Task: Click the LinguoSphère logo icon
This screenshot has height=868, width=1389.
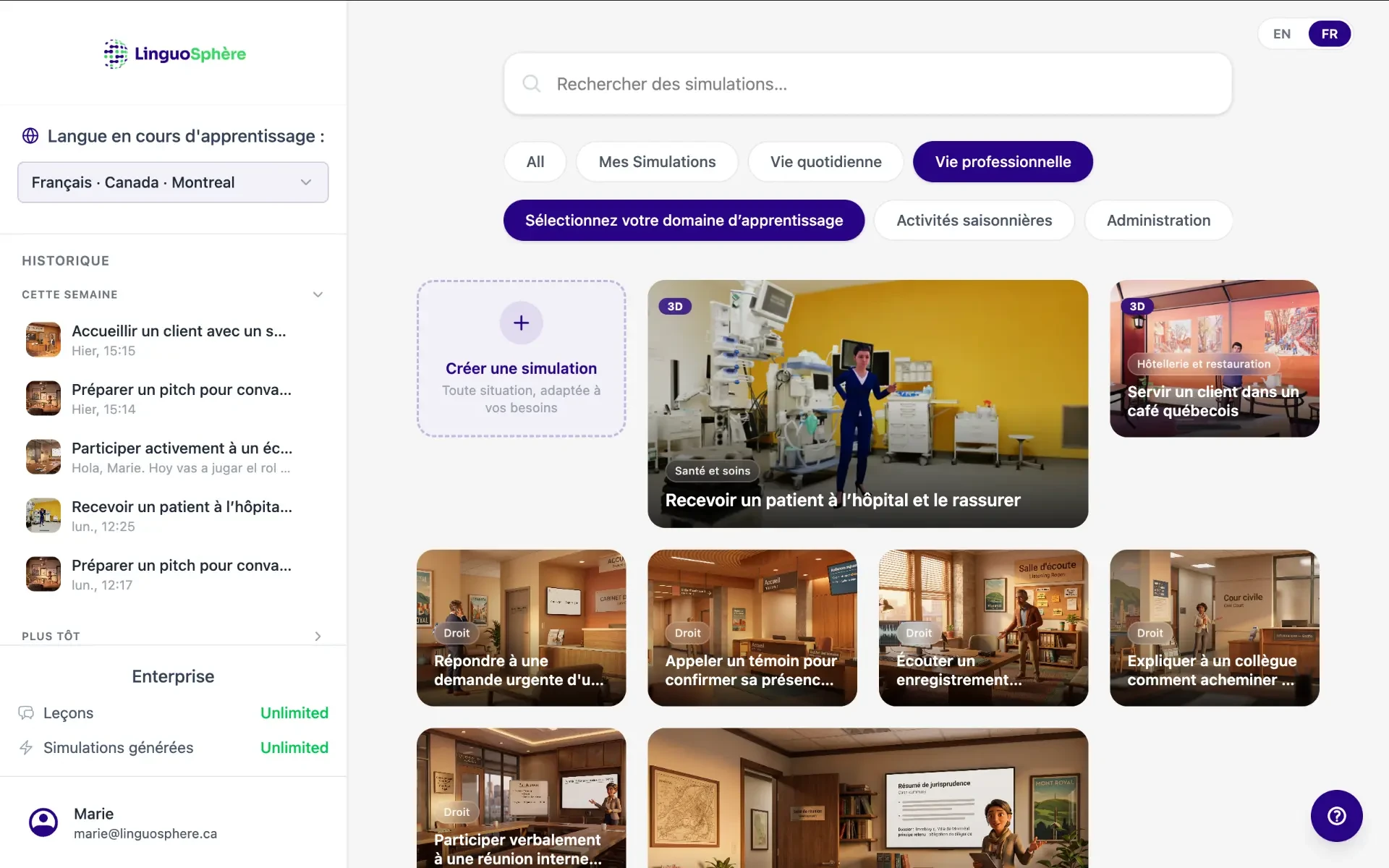Action: (115, 54)
